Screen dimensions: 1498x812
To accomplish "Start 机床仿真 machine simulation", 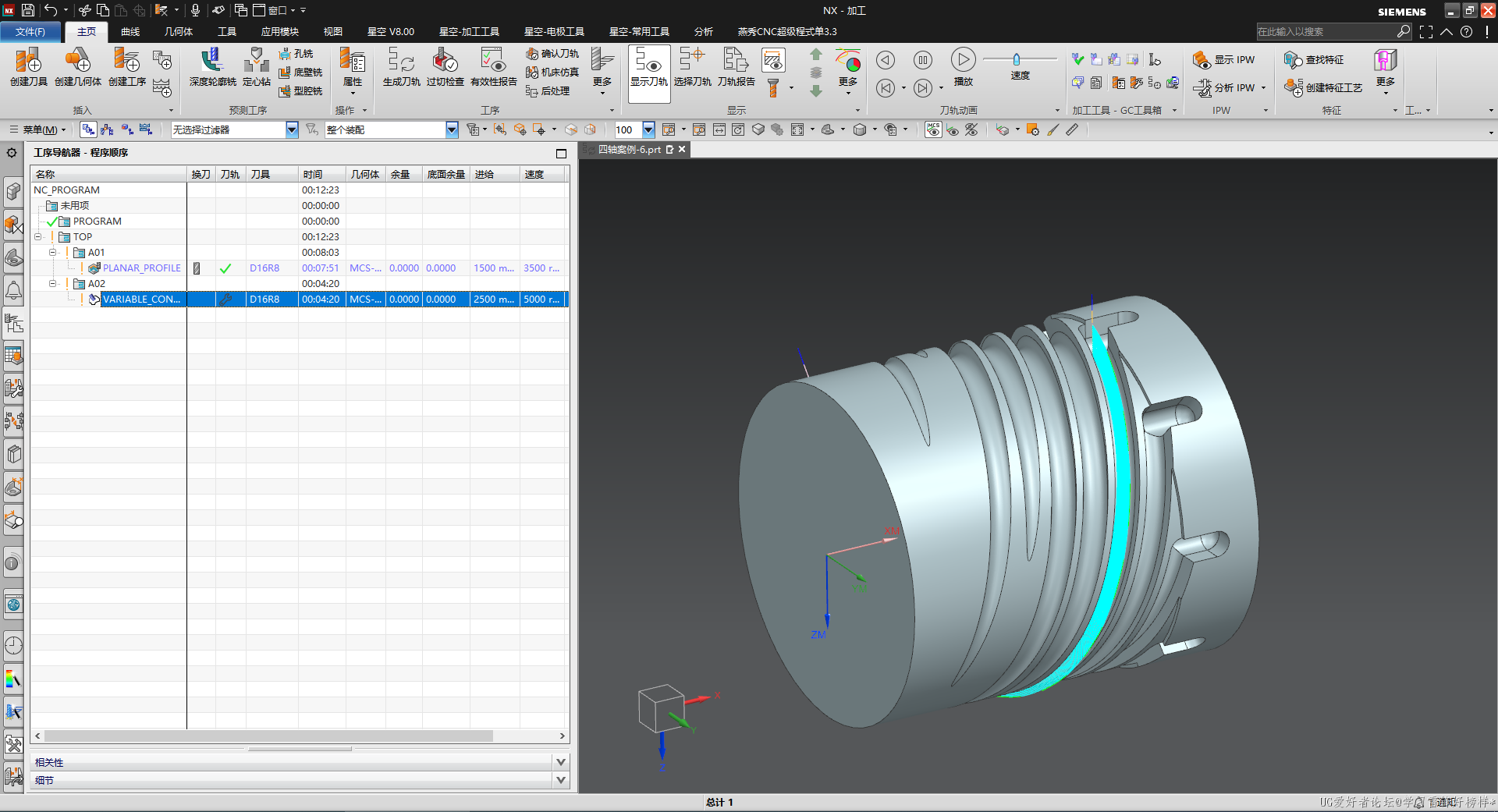I will click(x=552, y=72).
